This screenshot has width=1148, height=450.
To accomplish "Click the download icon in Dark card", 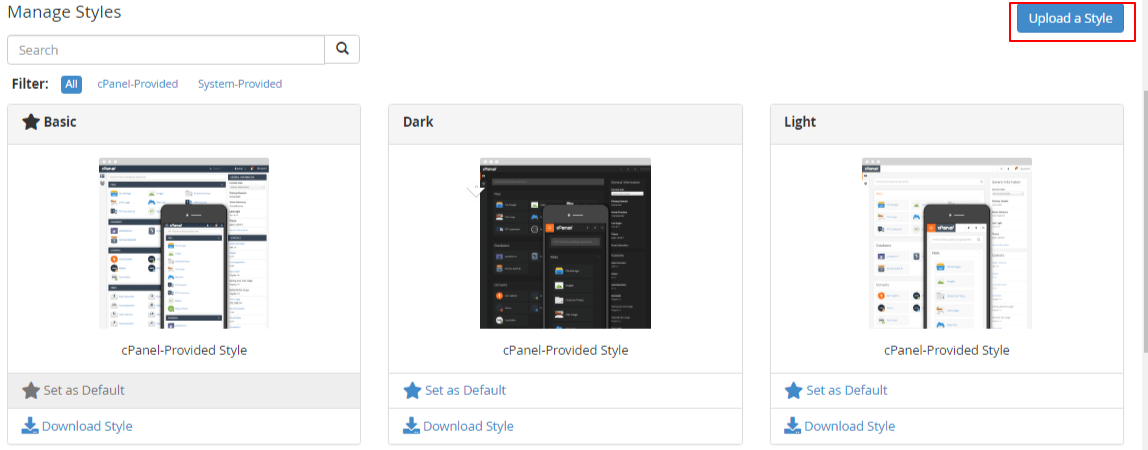I will point(412,426).
